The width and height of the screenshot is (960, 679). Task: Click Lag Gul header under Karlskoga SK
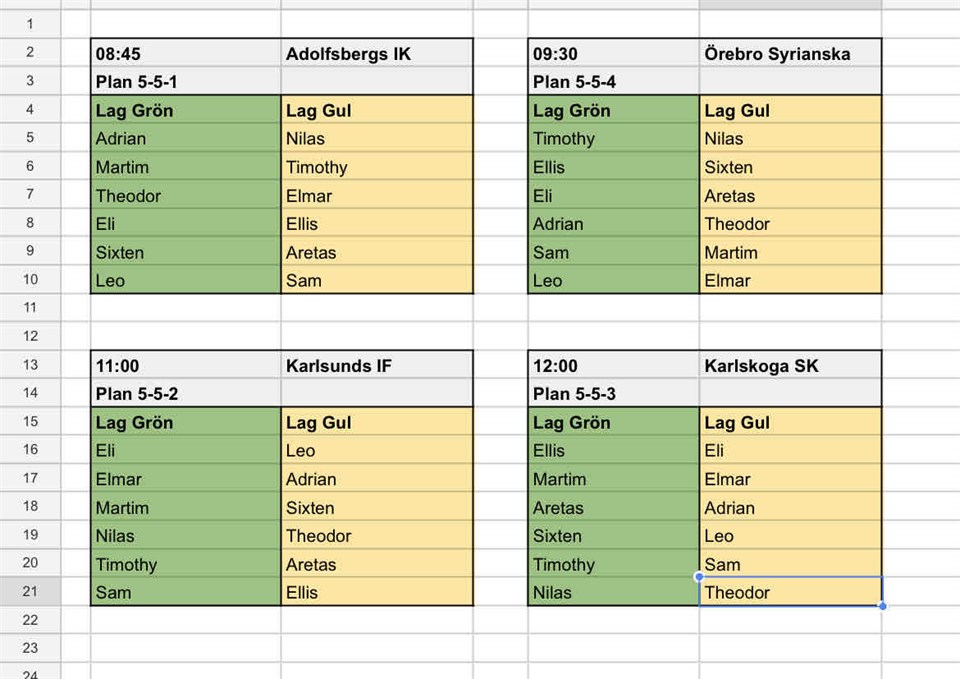pyautogui.click(x=790, y=423)
